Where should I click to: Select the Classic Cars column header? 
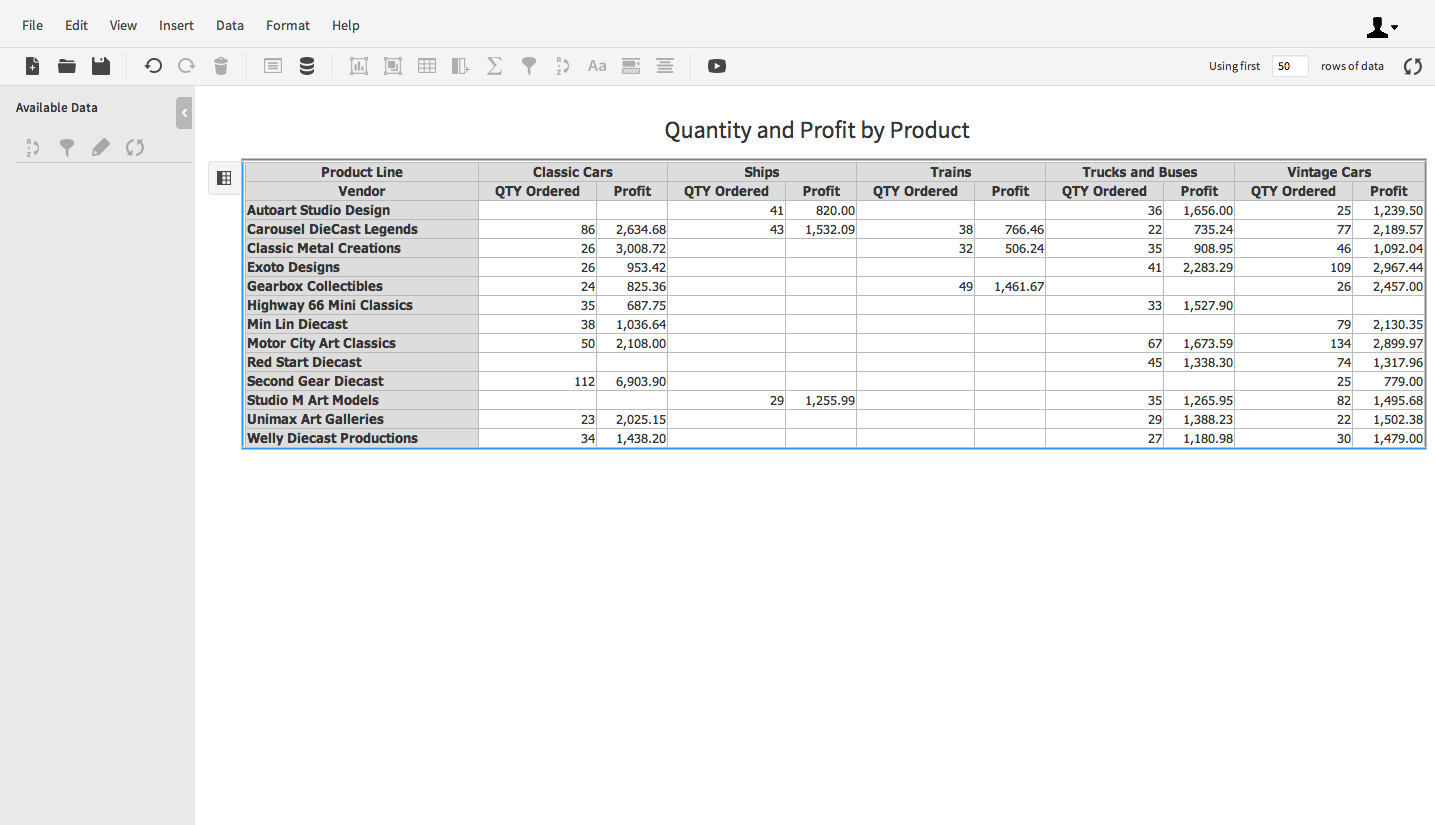[x=573, y=172]
